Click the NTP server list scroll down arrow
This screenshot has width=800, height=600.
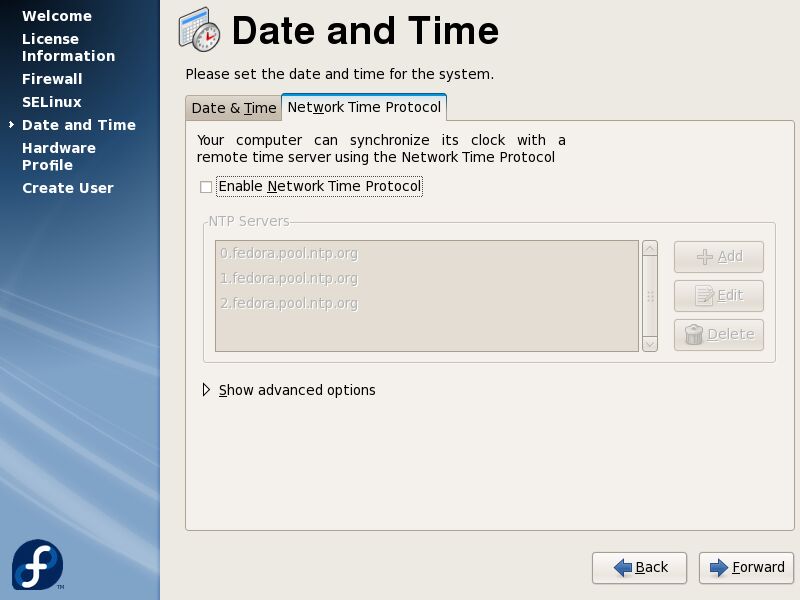650,344
